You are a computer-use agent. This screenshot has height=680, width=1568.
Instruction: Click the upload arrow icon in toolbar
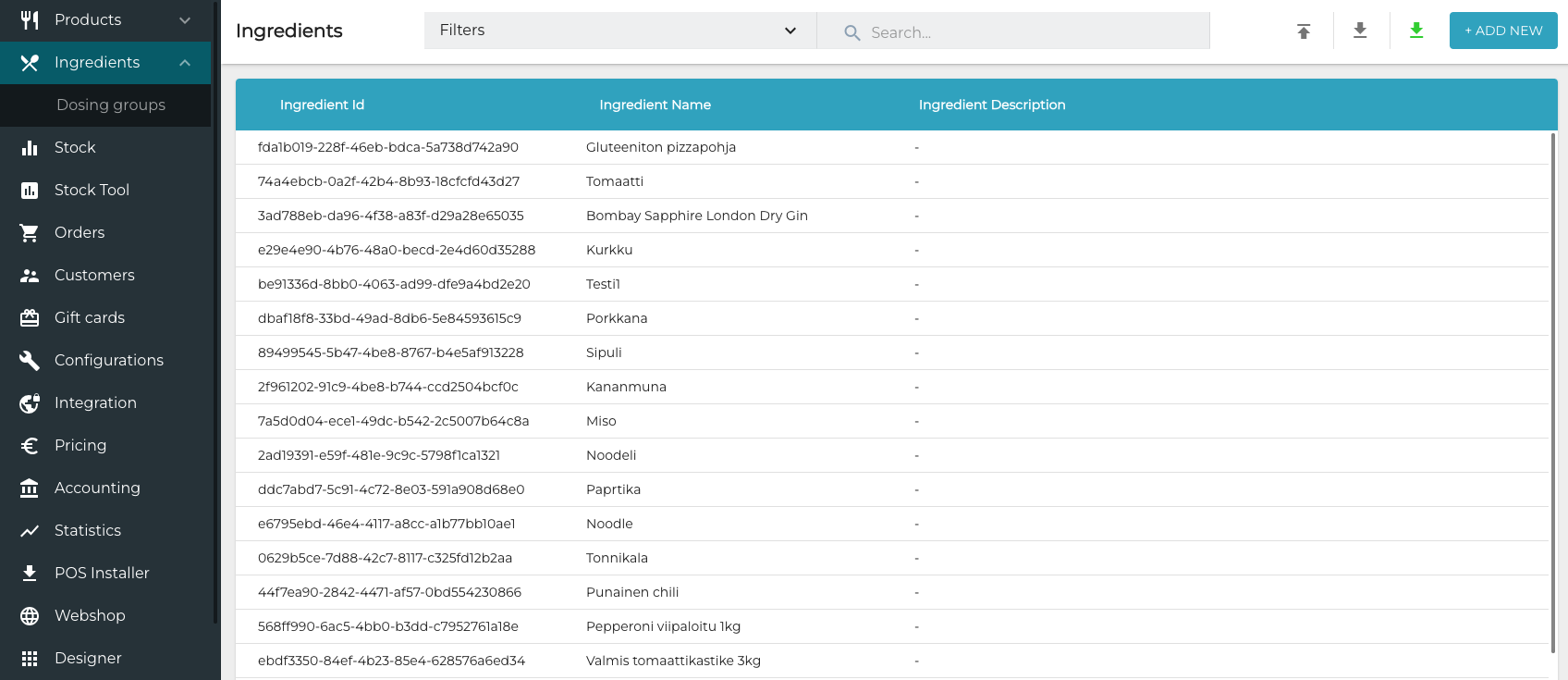(x=1304, y=31)
